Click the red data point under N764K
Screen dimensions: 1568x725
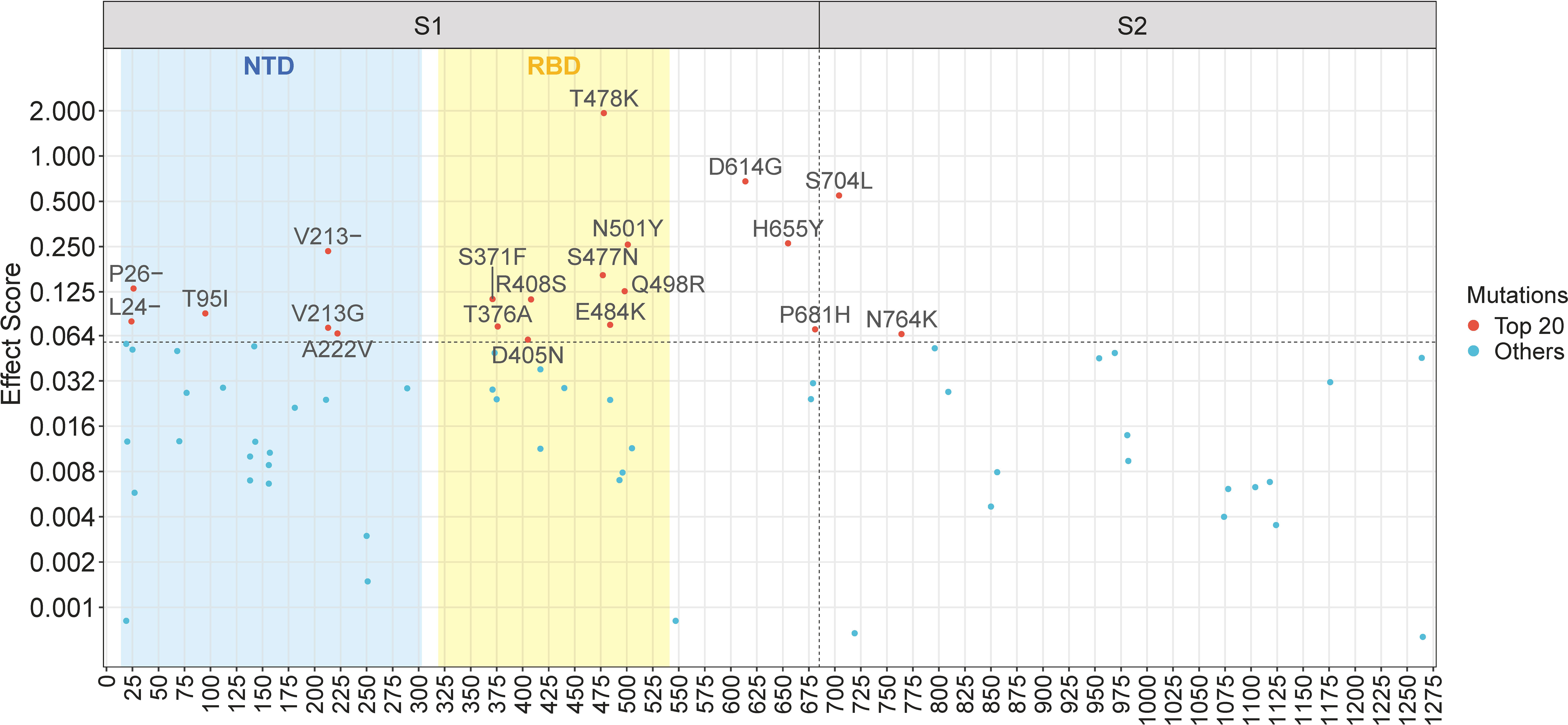click(902, 334)
